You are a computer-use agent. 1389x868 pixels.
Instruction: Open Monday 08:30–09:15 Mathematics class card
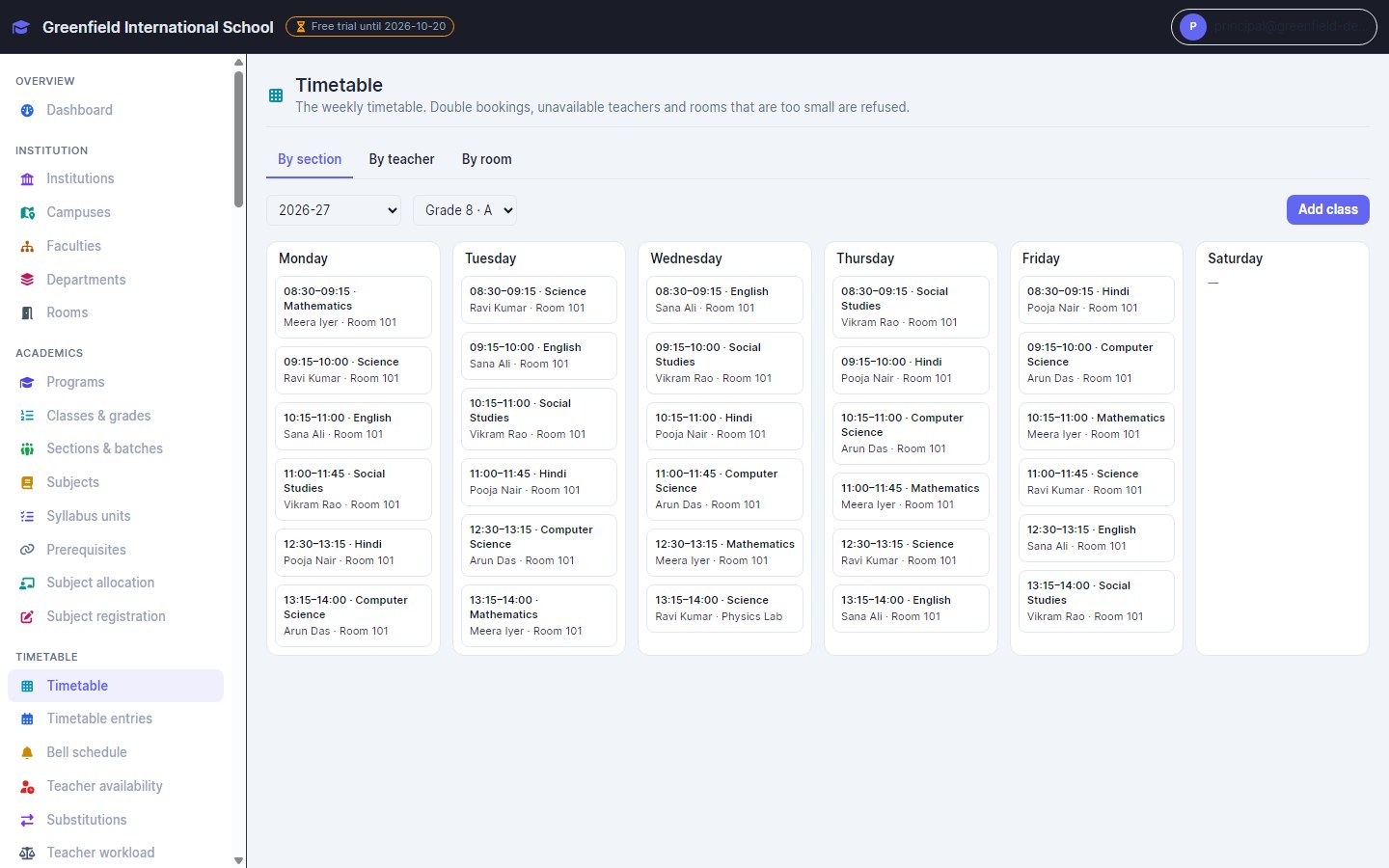tap(353, 307)
